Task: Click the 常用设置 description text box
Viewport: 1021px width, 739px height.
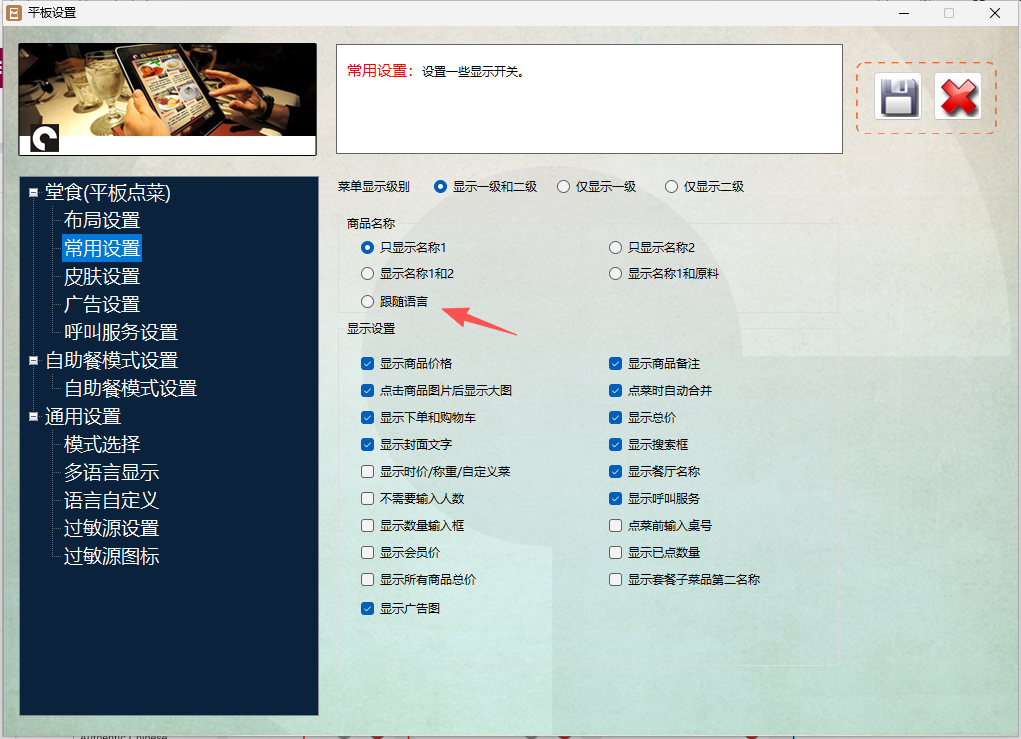Action: (589, 99)
